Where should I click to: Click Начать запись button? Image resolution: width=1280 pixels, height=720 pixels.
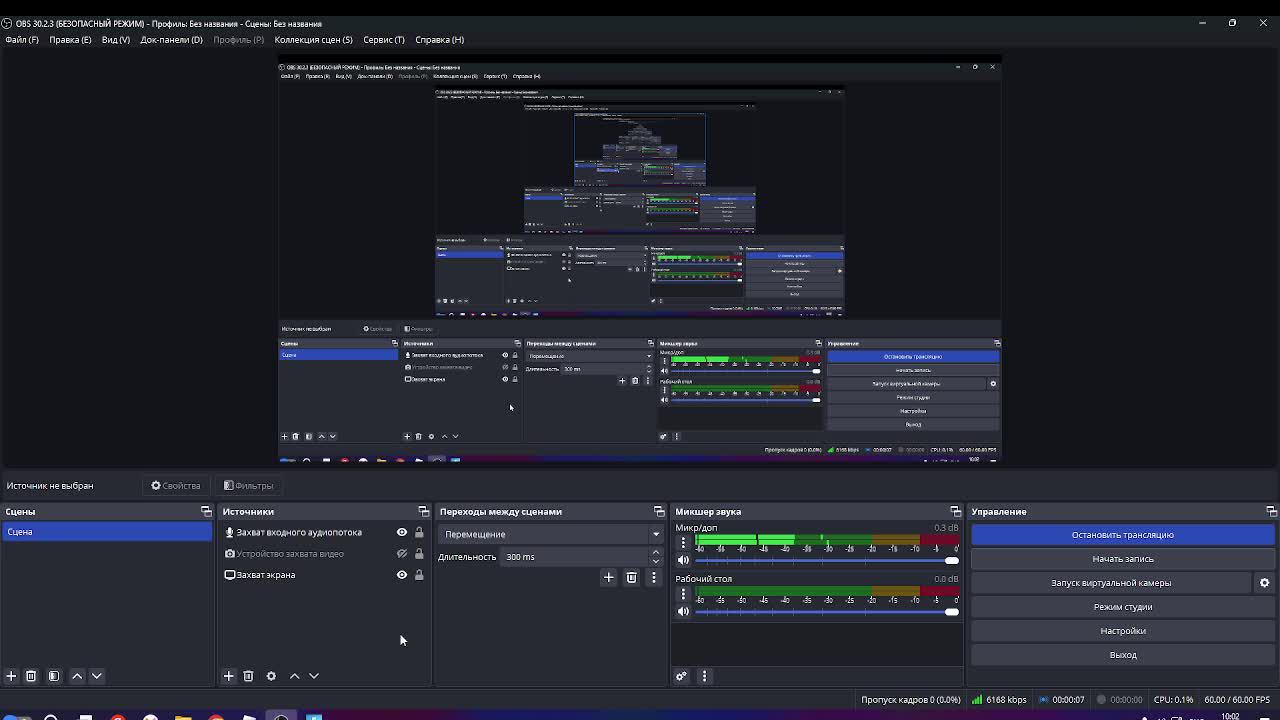pyautogui.click(x=1123, y=559)
